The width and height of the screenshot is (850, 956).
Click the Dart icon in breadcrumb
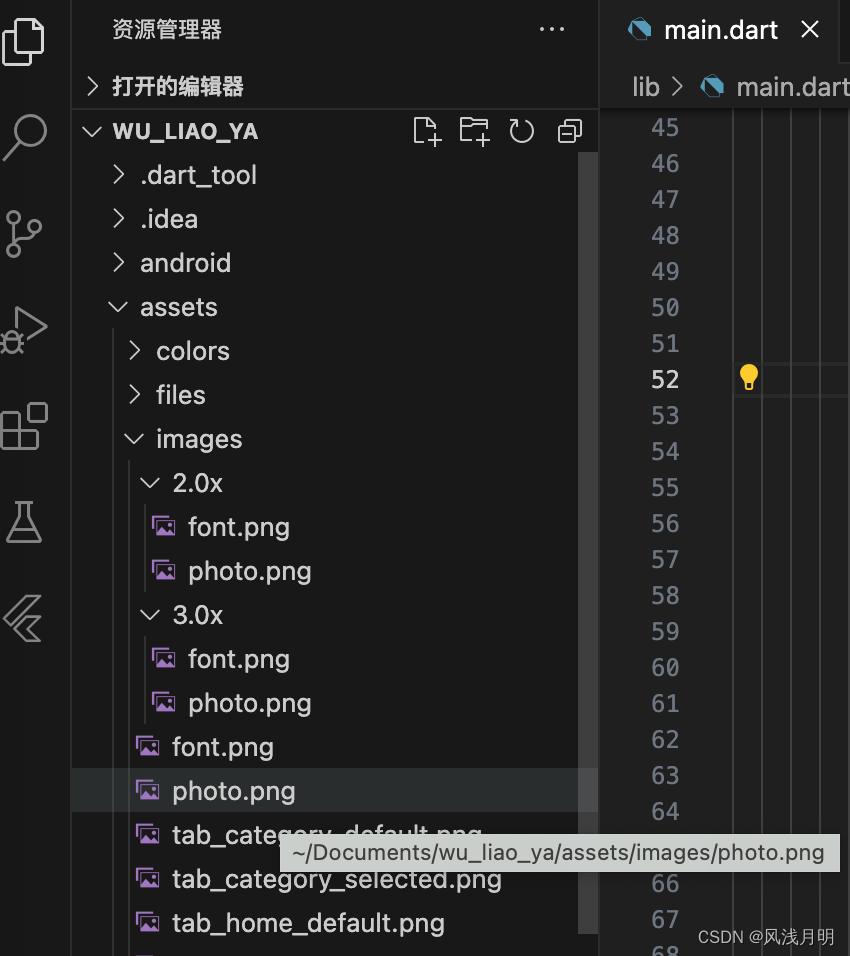pyautogui.click(x=712, y=86)
